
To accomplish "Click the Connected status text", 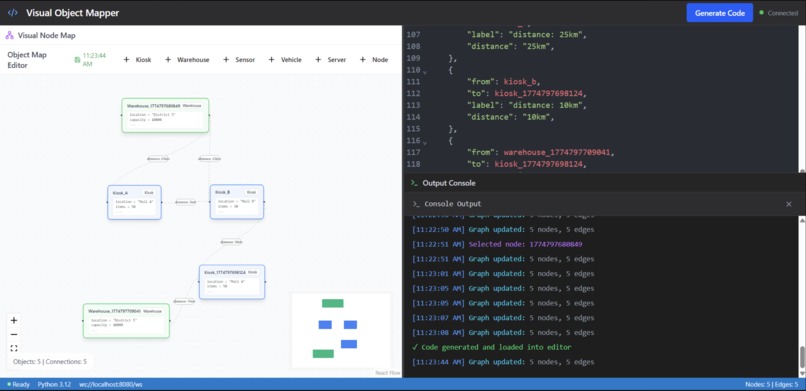I will click(782, 13).
